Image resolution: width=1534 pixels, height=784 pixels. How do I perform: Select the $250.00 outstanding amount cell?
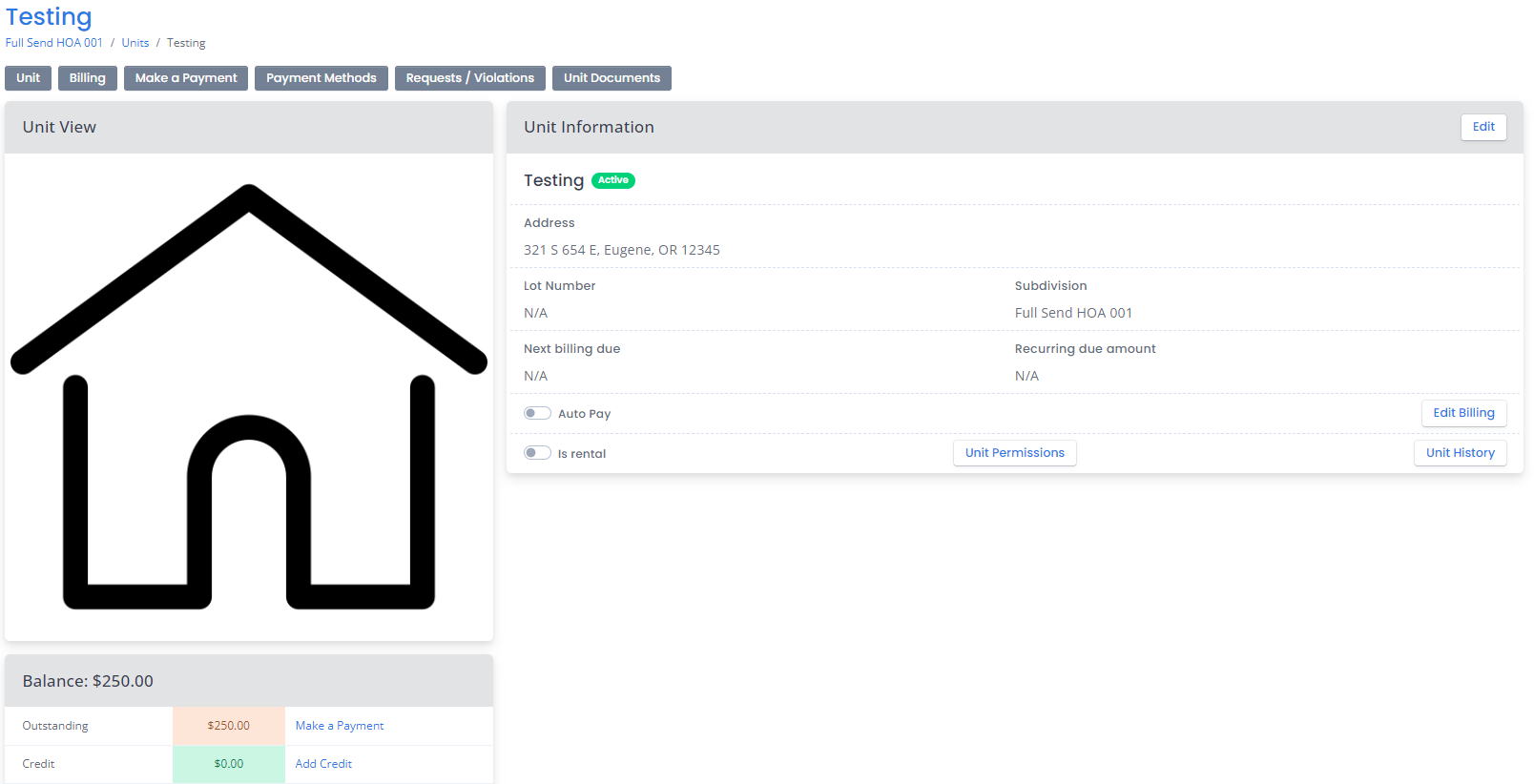coord(229,726)
